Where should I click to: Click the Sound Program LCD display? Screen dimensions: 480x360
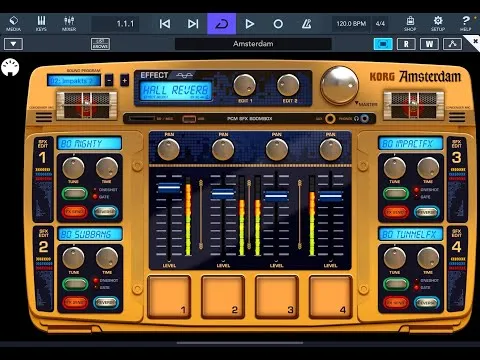pyautogui.click(x=74, y=81)
